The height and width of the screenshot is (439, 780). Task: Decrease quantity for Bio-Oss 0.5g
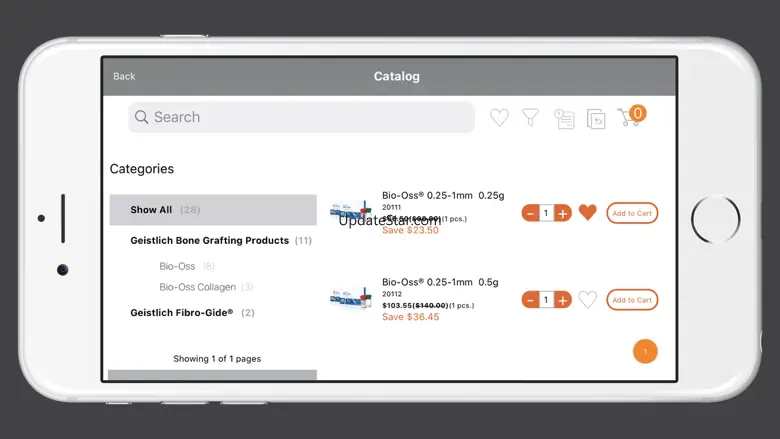(x=530, y=300)
